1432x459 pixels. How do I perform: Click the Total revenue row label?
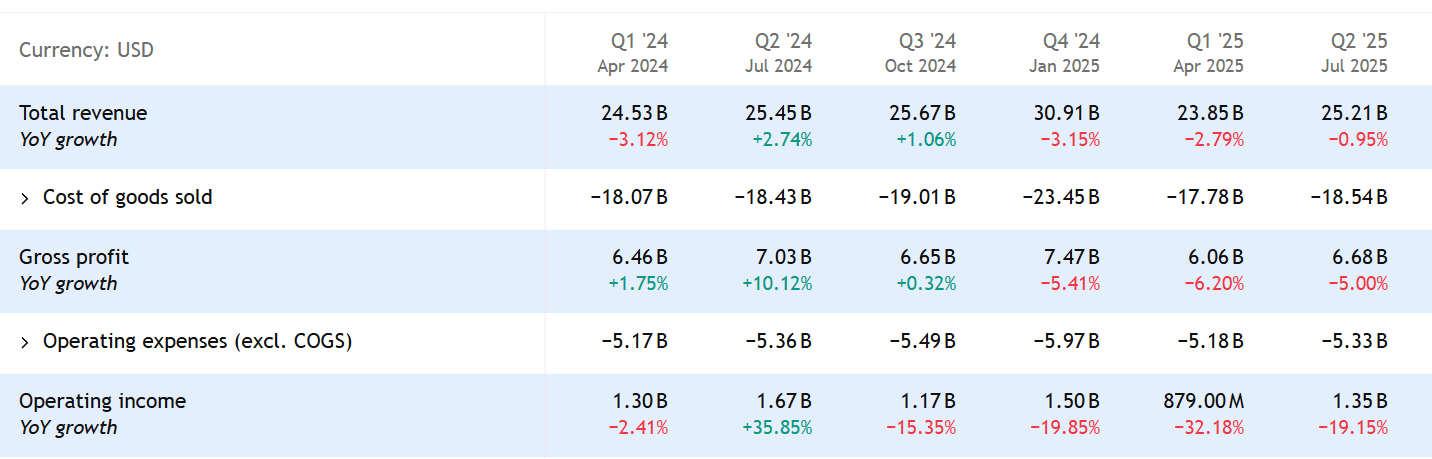coord(83,113)
